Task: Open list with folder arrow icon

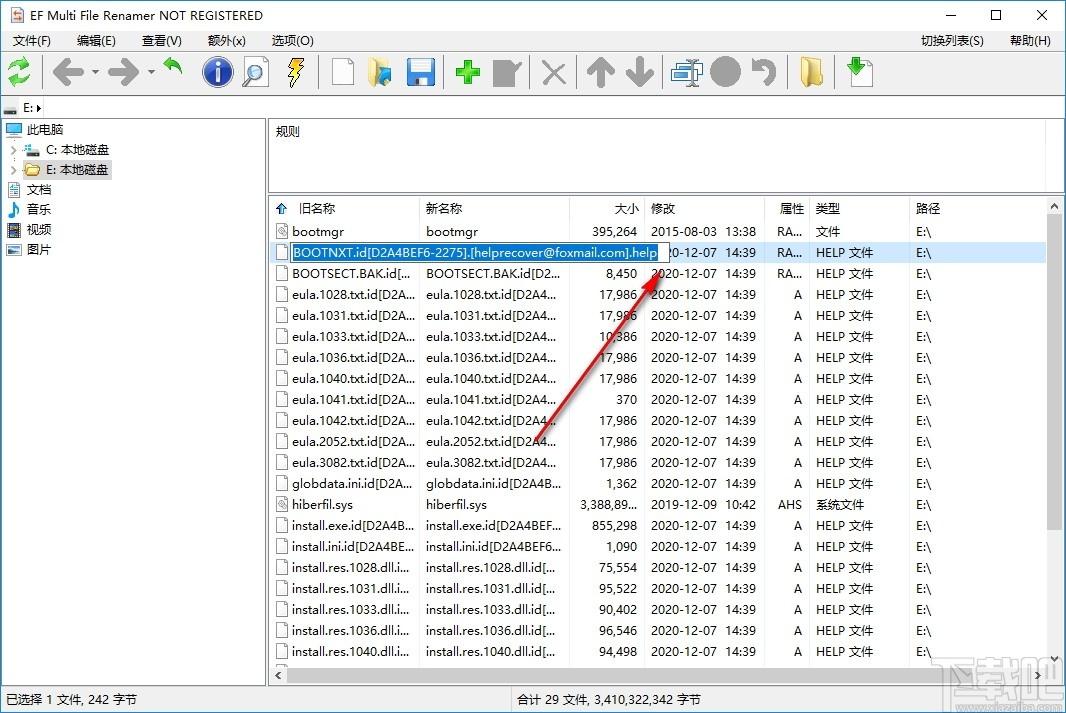Action: click(380, 72)
